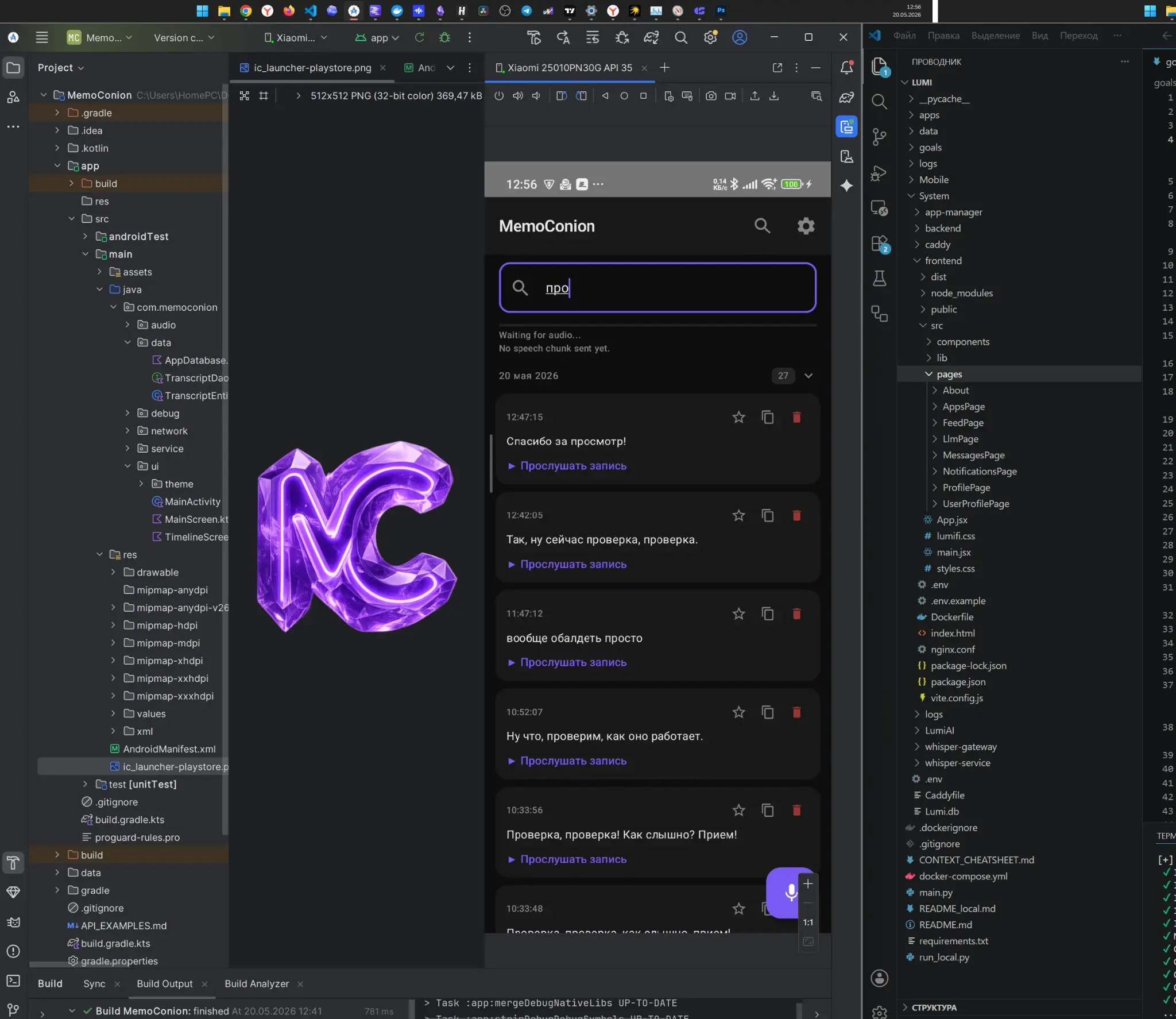
Task: Click the Debug app bug icon
Action: (x=444, y=37)
